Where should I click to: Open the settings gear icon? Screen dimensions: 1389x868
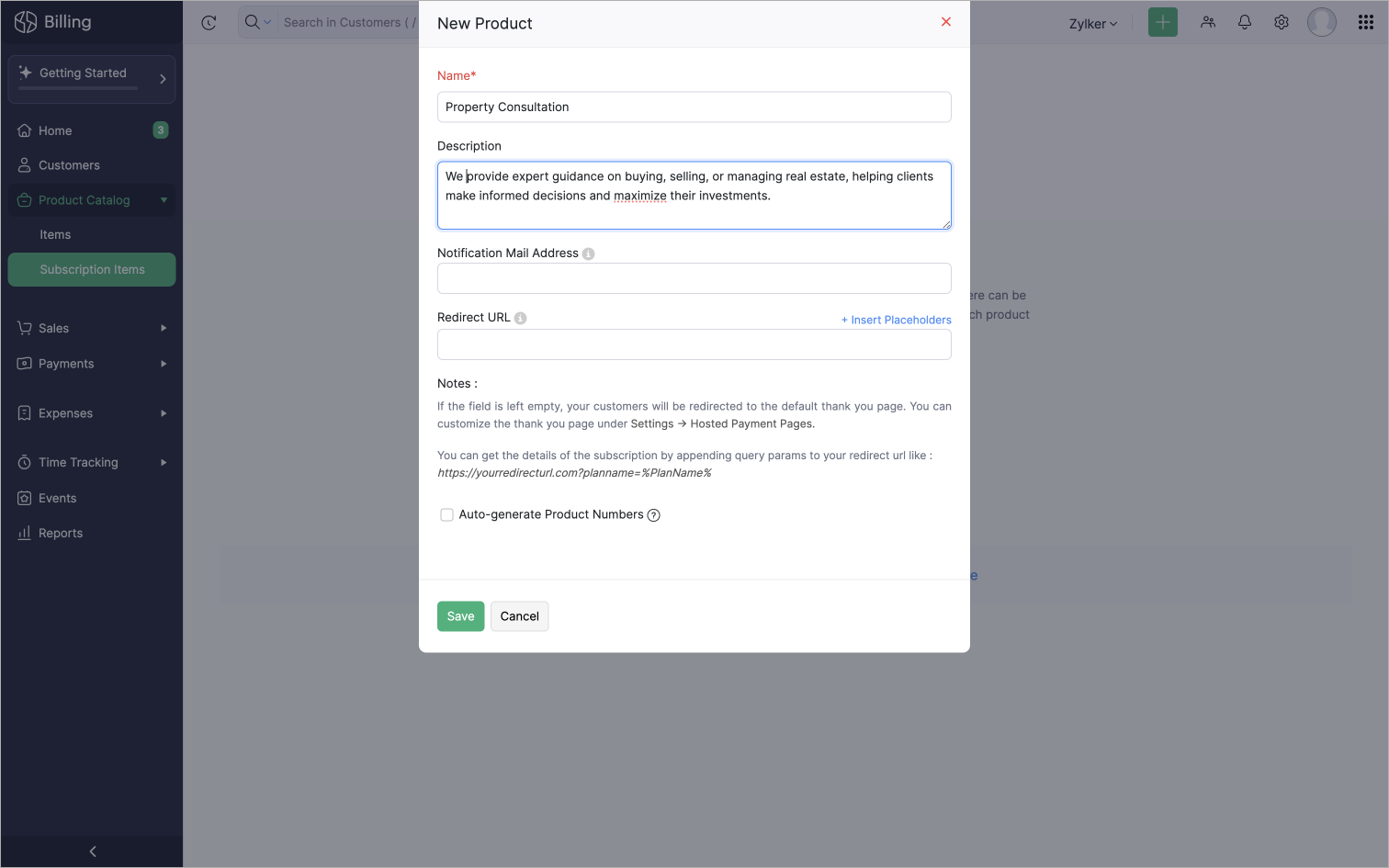(1282, 22)
